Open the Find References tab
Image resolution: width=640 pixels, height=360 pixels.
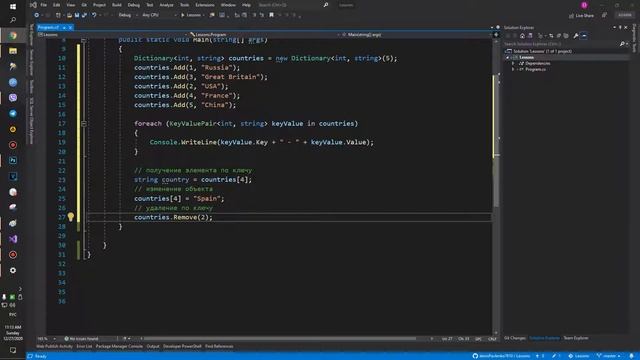tap(219, 347)
